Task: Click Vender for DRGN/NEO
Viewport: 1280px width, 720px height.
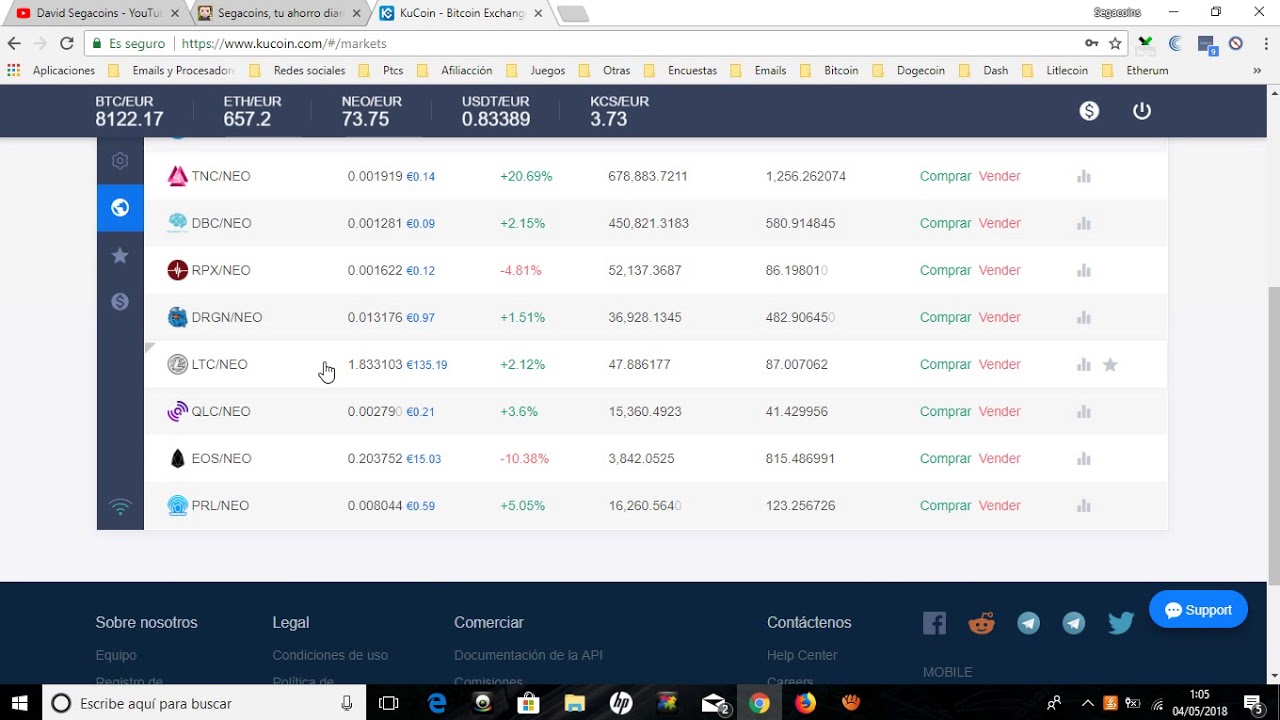Action: [999, 318]
